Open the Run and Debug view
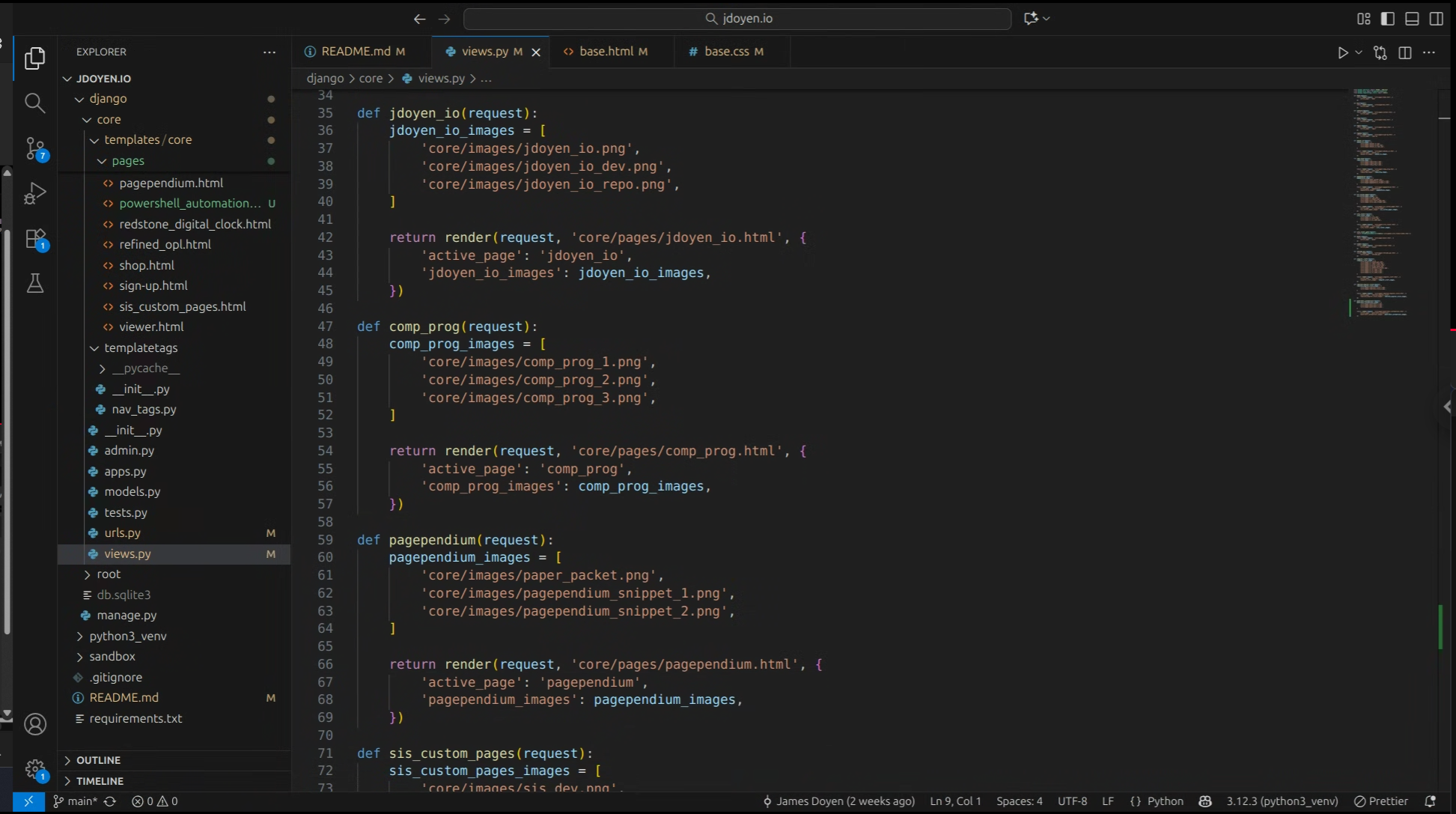The height and width of the screenshot is (814, 1456). [35, 193]
